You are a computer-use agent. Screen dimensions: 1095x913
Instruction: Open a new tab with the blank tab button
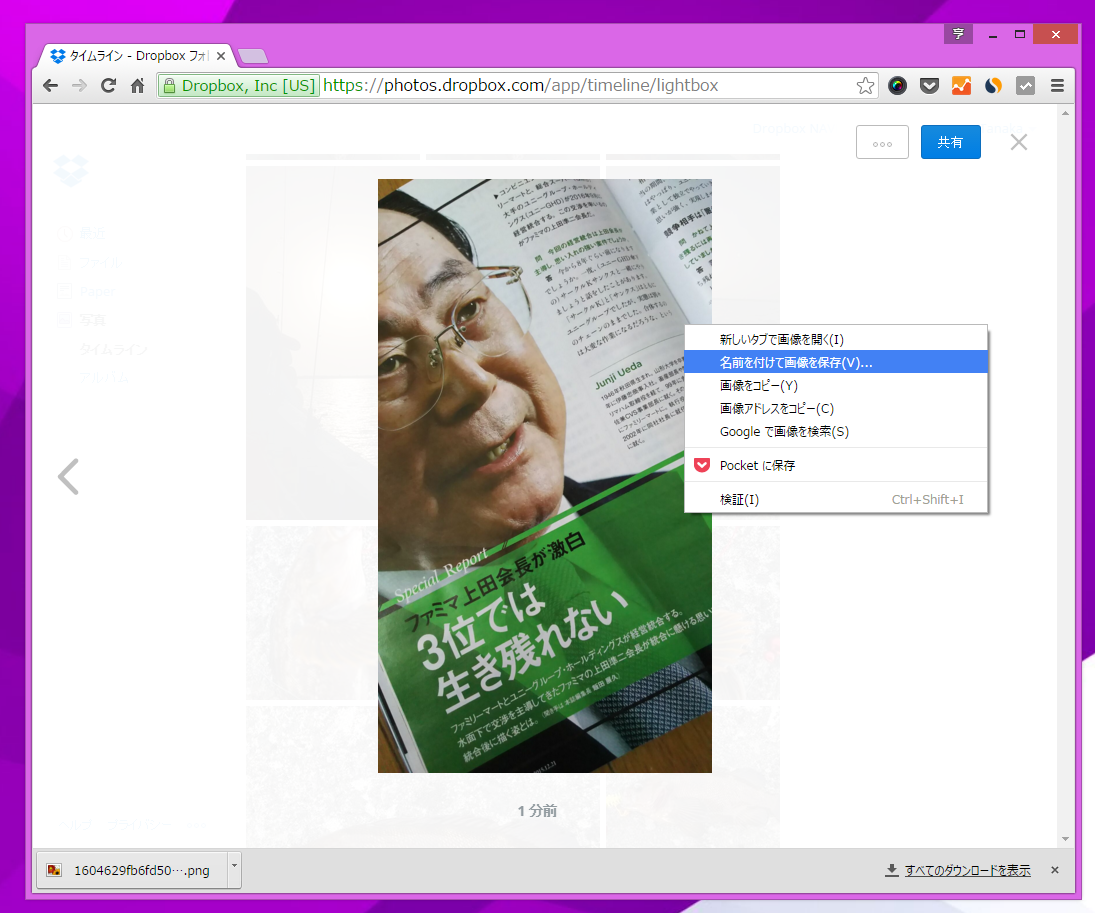pyautogui.click(x=252, y=56)
